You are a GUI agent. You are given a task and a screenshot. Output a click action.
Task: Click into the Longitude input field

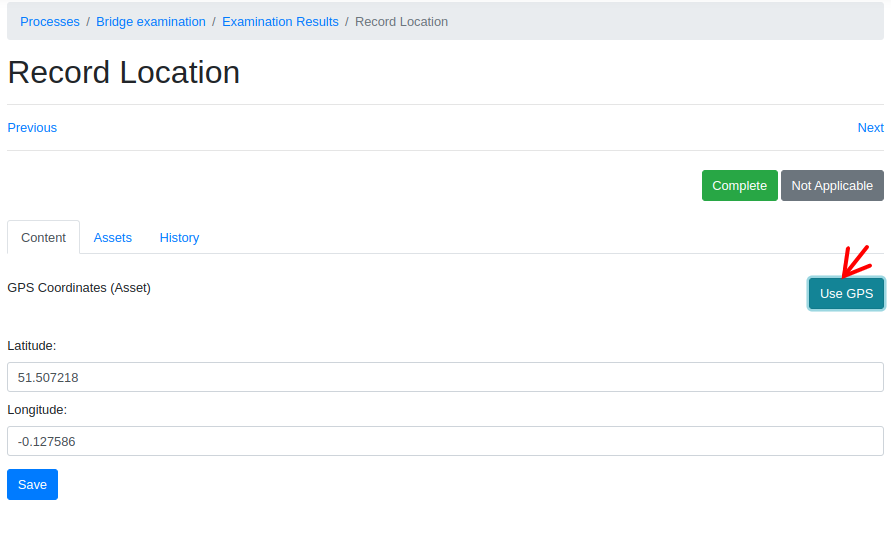coord(445,441)
